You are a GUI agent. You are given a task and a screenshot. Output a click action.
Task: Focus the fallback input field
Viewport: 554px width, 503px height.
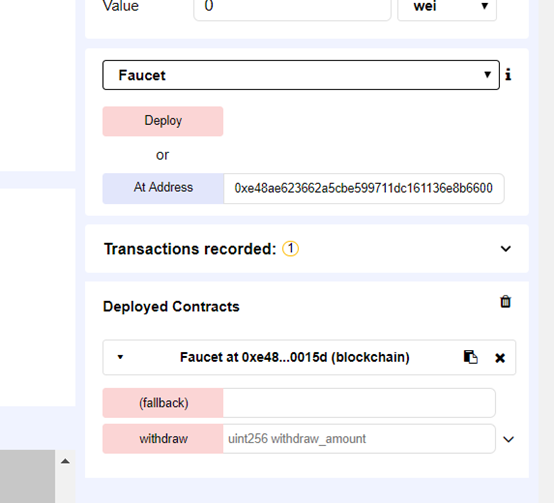[359, 403]
